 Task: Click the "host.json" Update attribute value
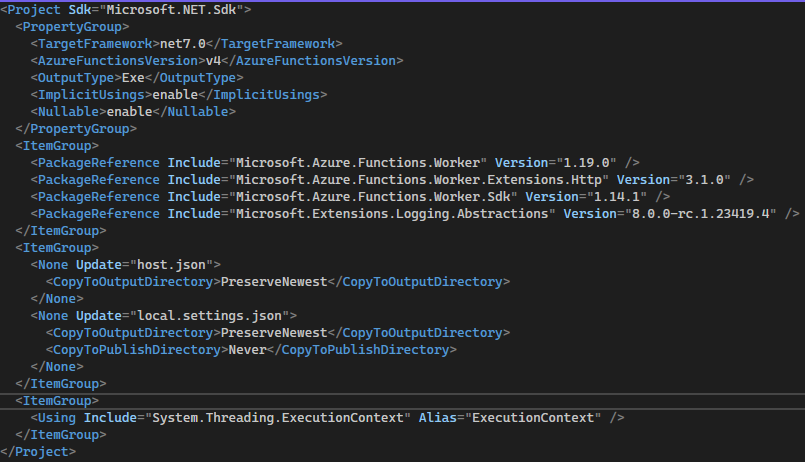click(x=171, y=264)
